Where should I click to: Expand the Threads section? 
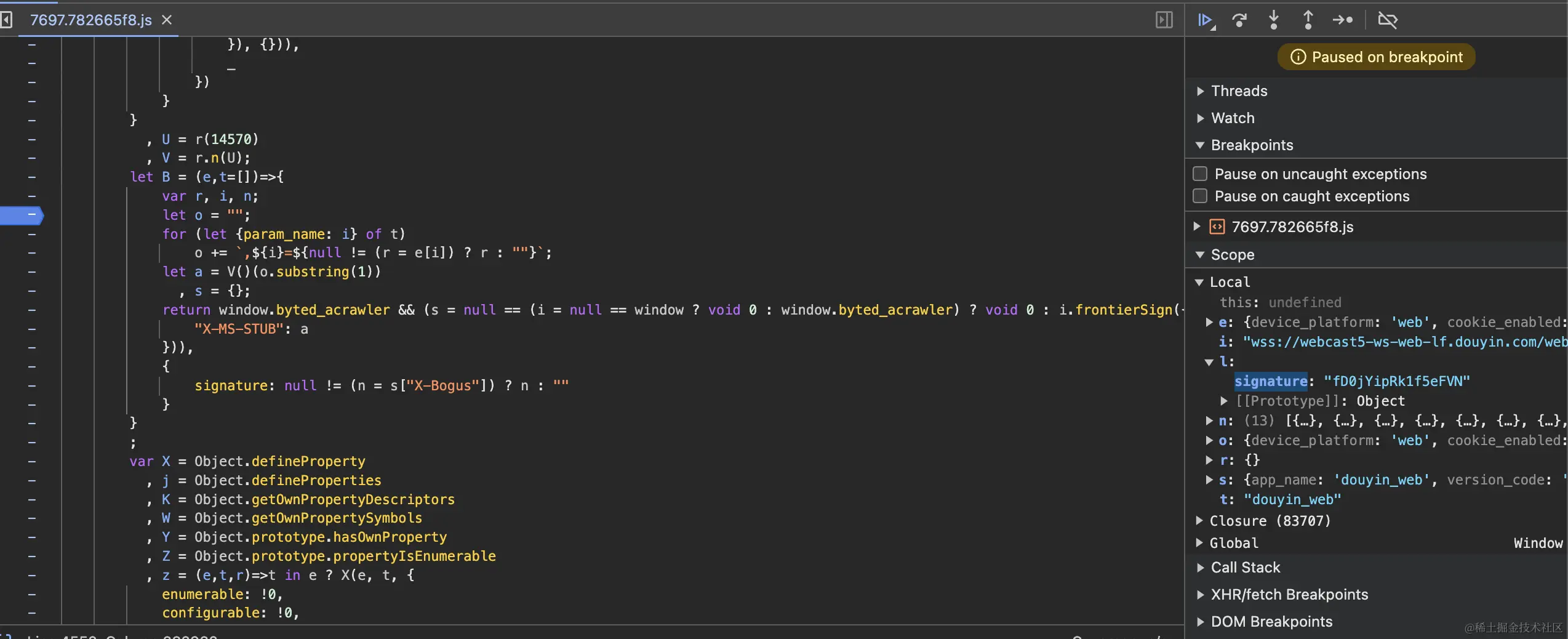1201,91
